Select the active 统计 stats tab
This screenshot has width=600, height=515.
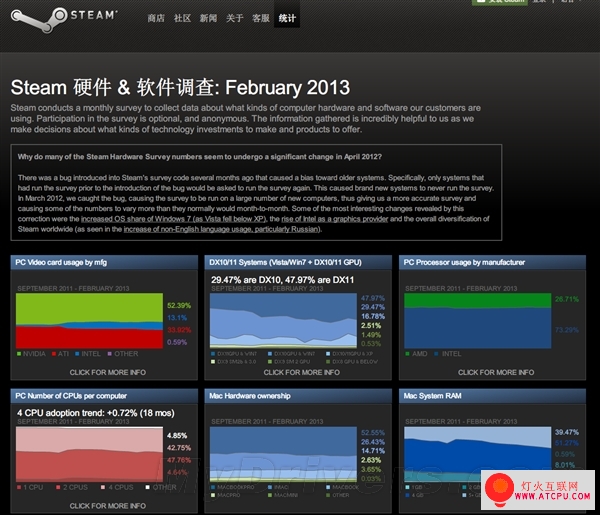coord(287,18)
